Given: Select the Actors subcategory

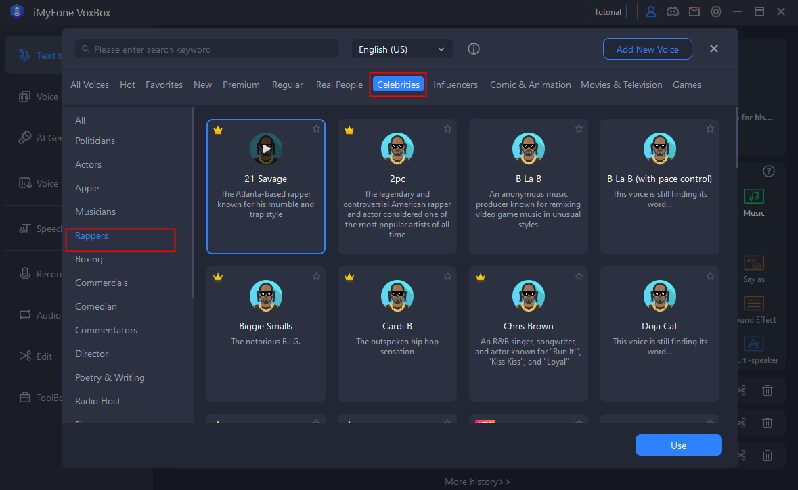Looking at the screenshot, I should pos(88,164).
